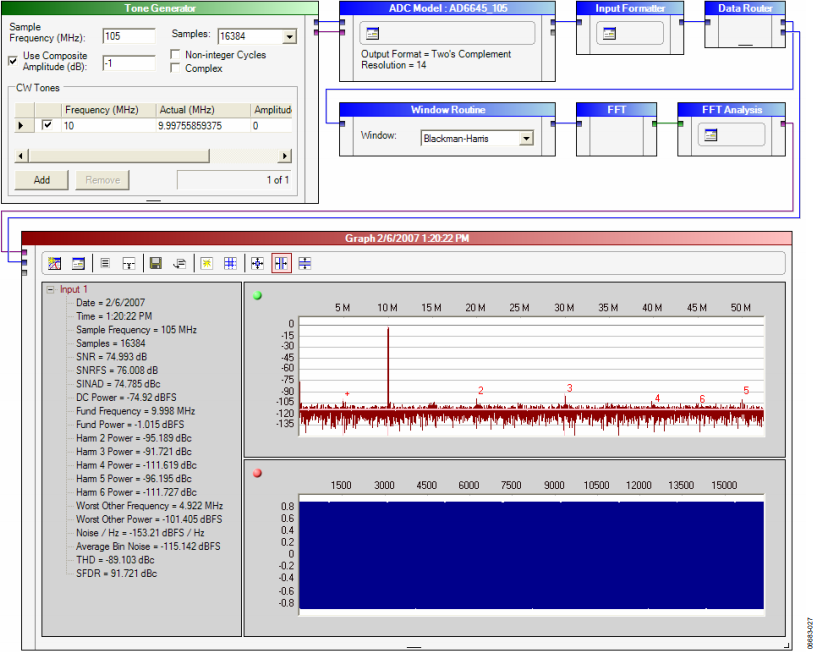This screenshot has width=813, height=652.
Task: Click the Add button under CW Tones
Action: pyautogui.click(x=41, y=180)
